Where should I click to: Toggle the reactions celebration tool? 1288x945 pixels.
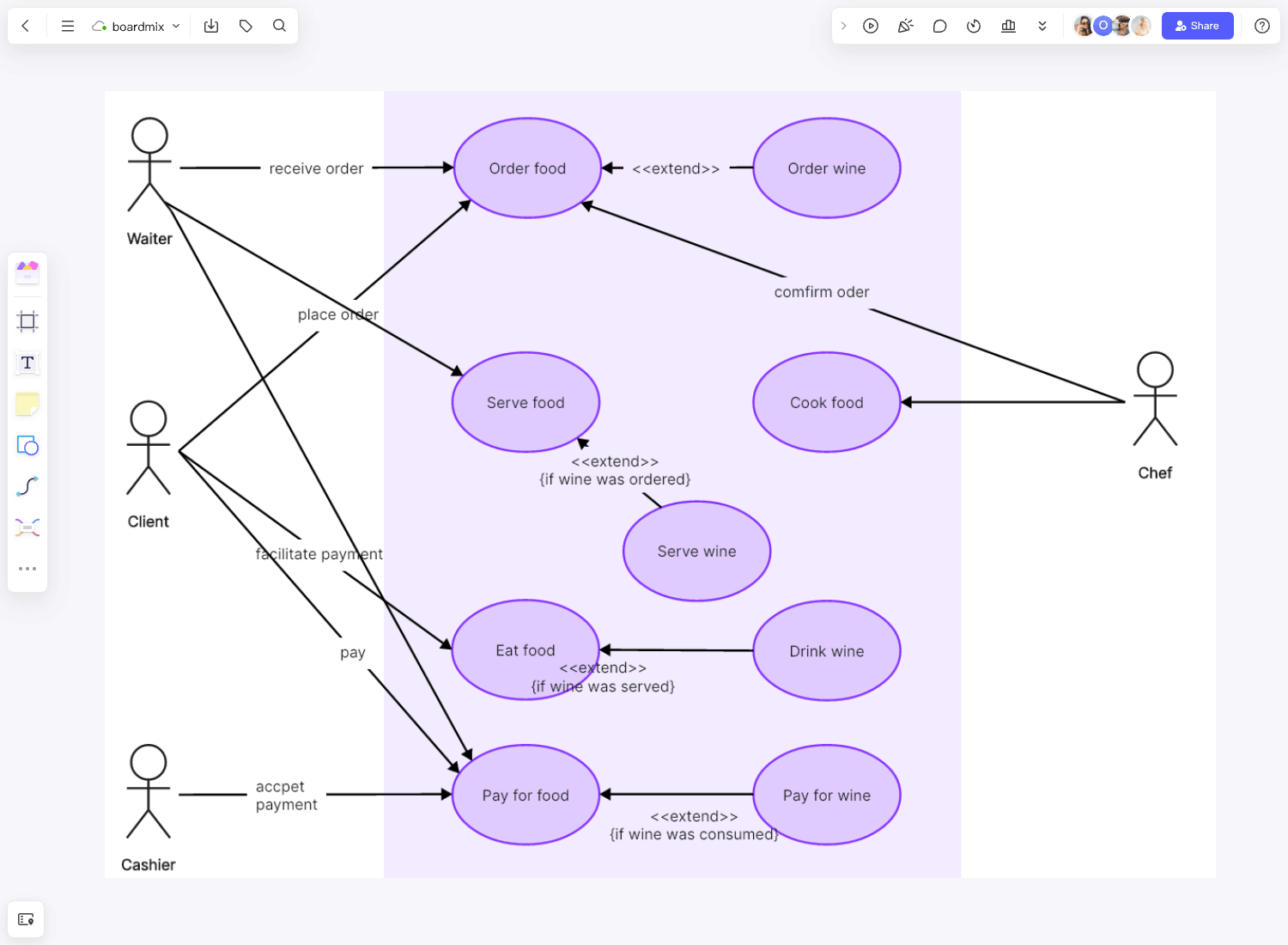coord(905,26)
